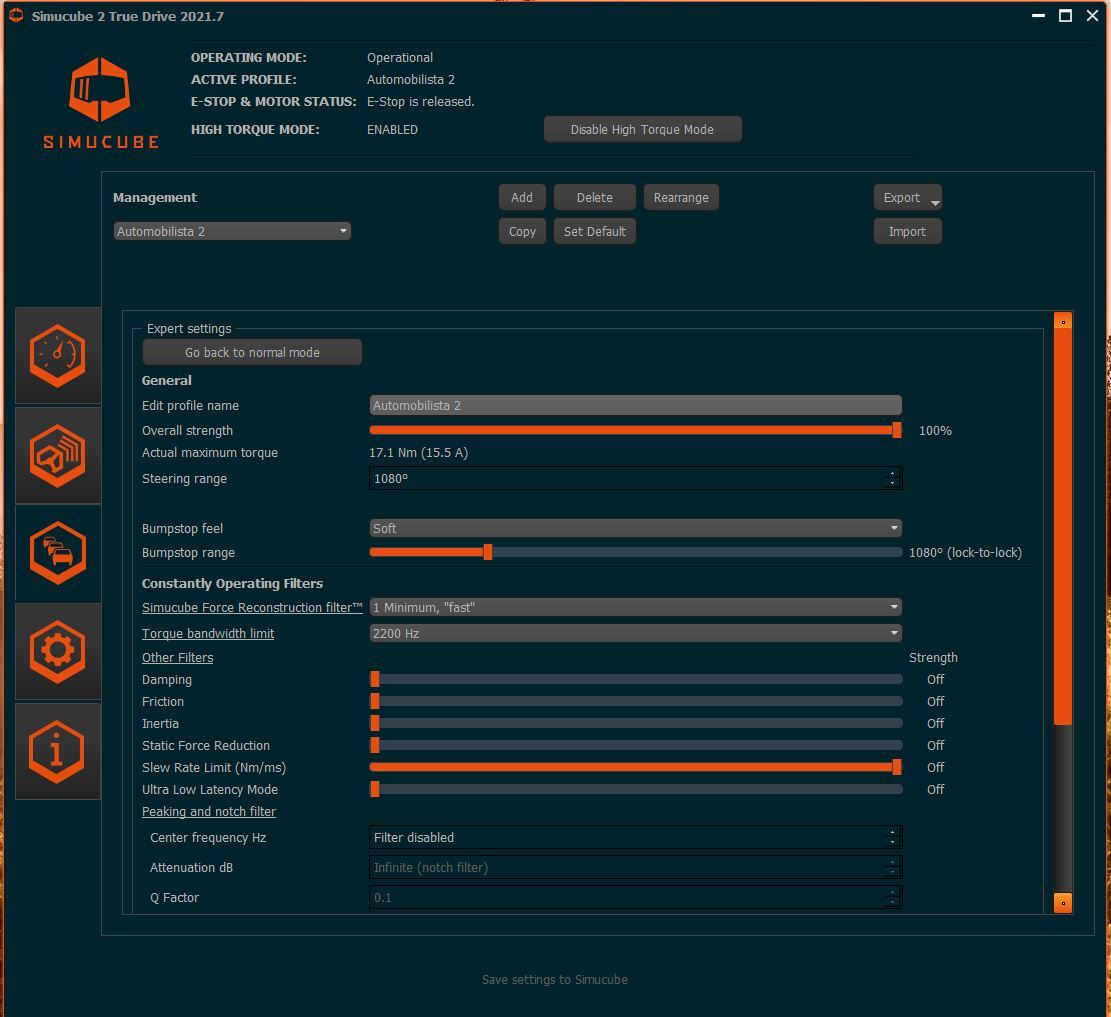Click the "1080° (lock-to-lock)" value text
This screenshot has height=1017, width=1111.
coord(966,552)
